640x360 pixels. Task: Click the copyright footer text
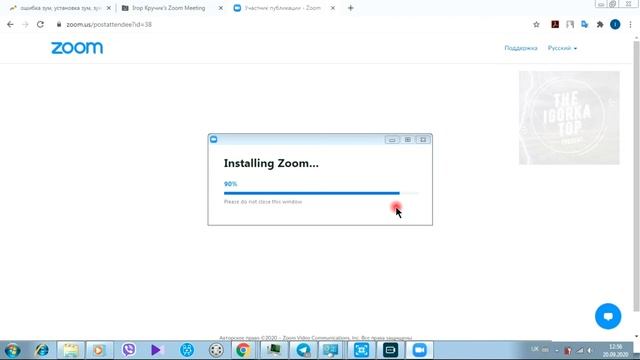tap(316, 338)
